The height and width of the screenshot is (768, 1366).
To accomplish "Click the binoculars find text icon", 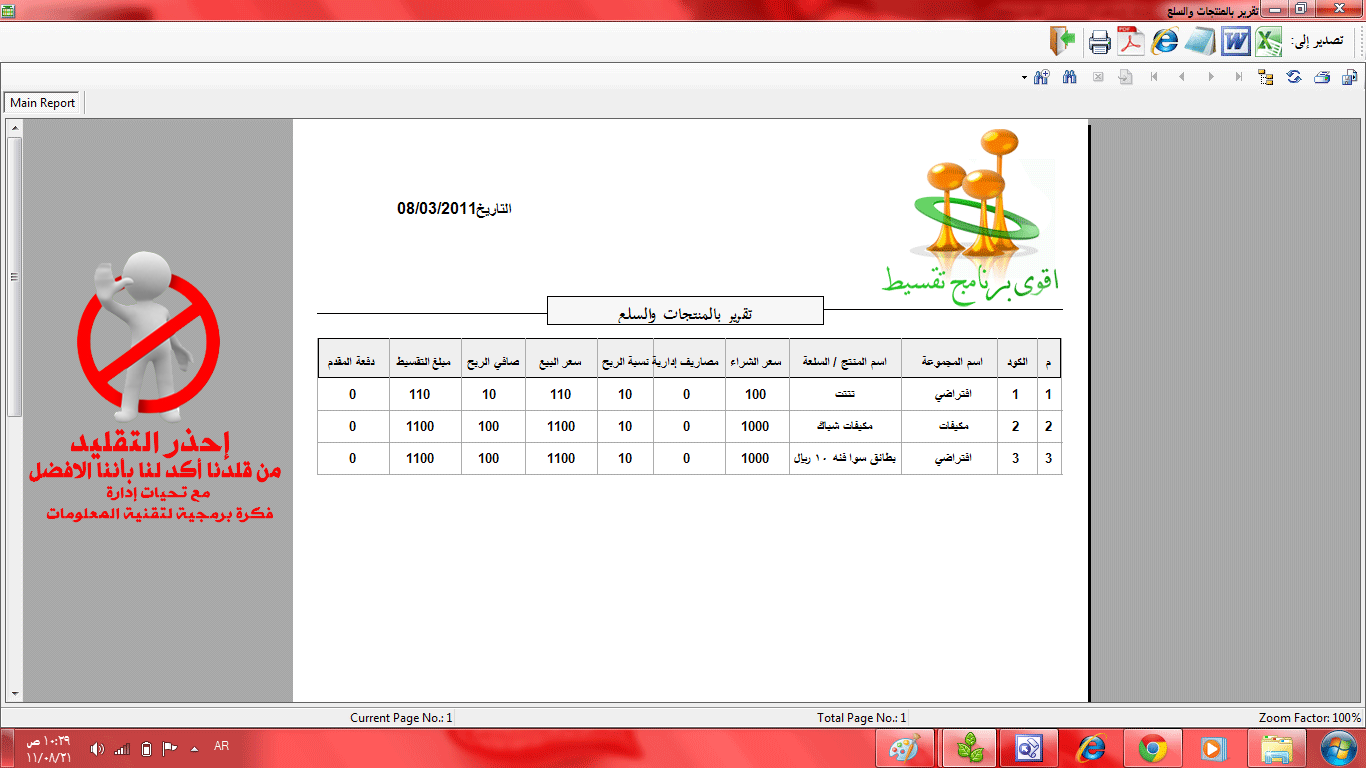I will click(1069, 77).
